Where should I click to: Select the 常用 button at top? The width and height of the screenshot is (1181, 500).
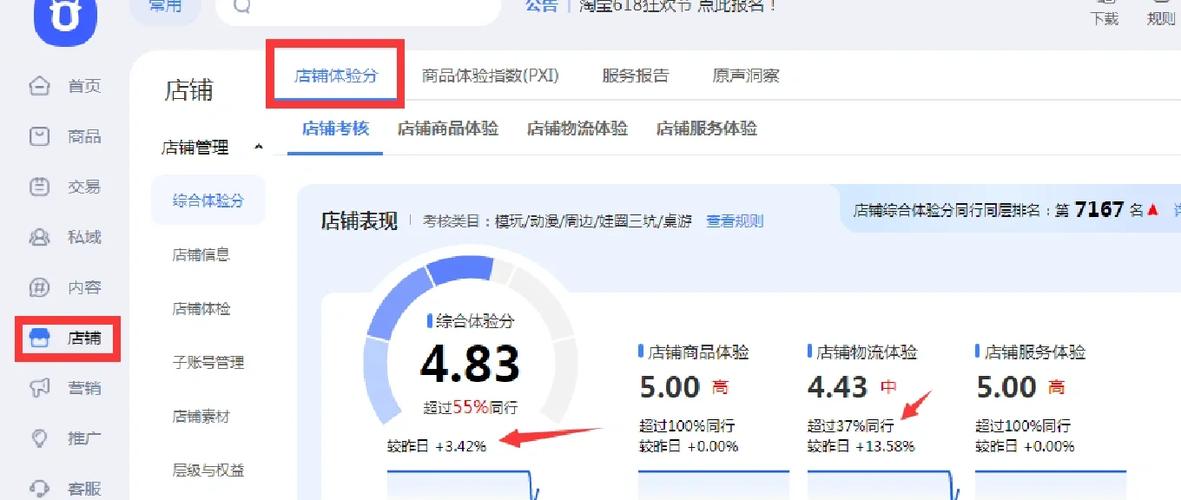166,8
